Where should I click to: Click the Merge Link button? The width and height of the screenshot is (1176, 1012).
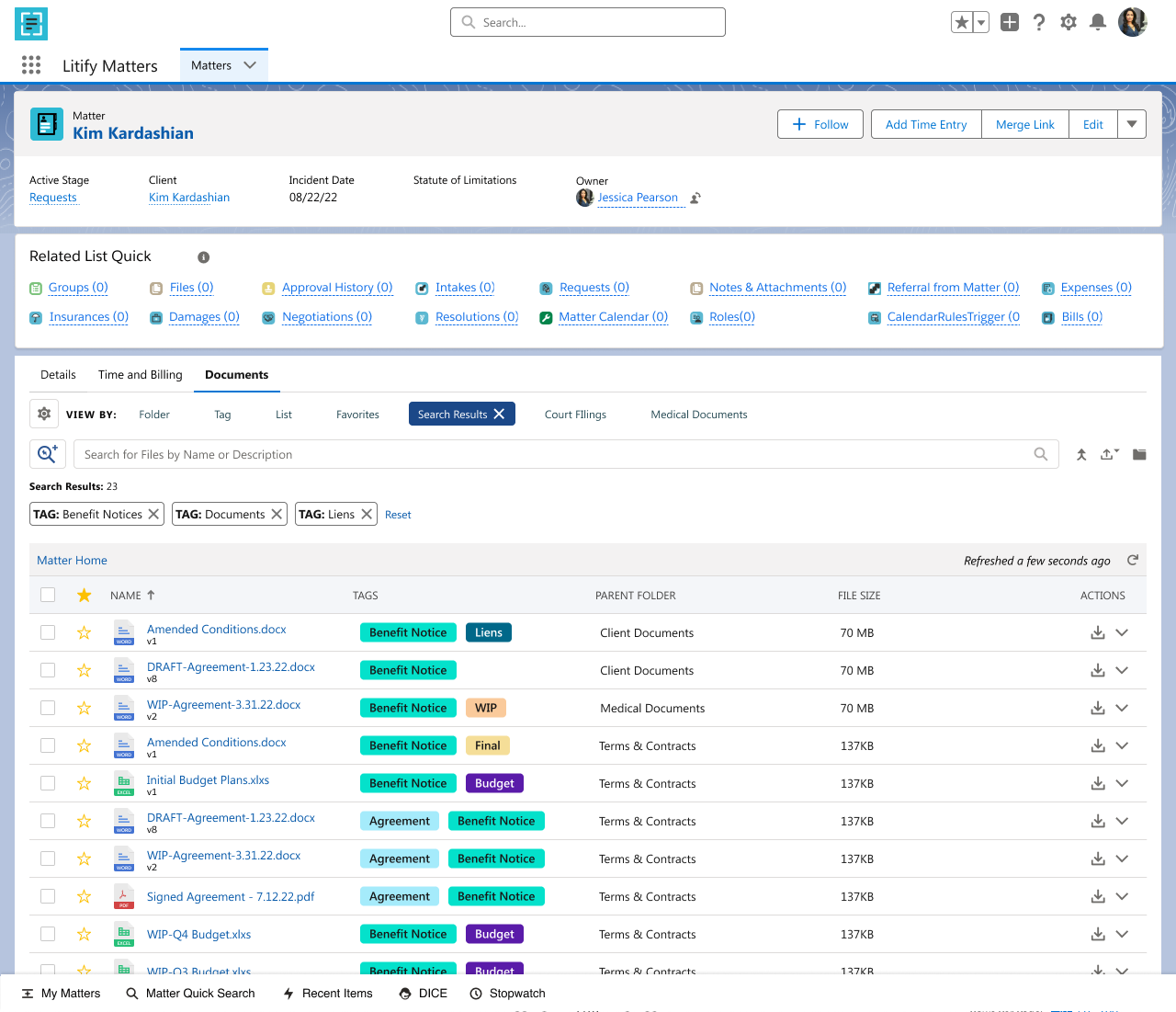pyautogui.click(x=1025, y=124)
